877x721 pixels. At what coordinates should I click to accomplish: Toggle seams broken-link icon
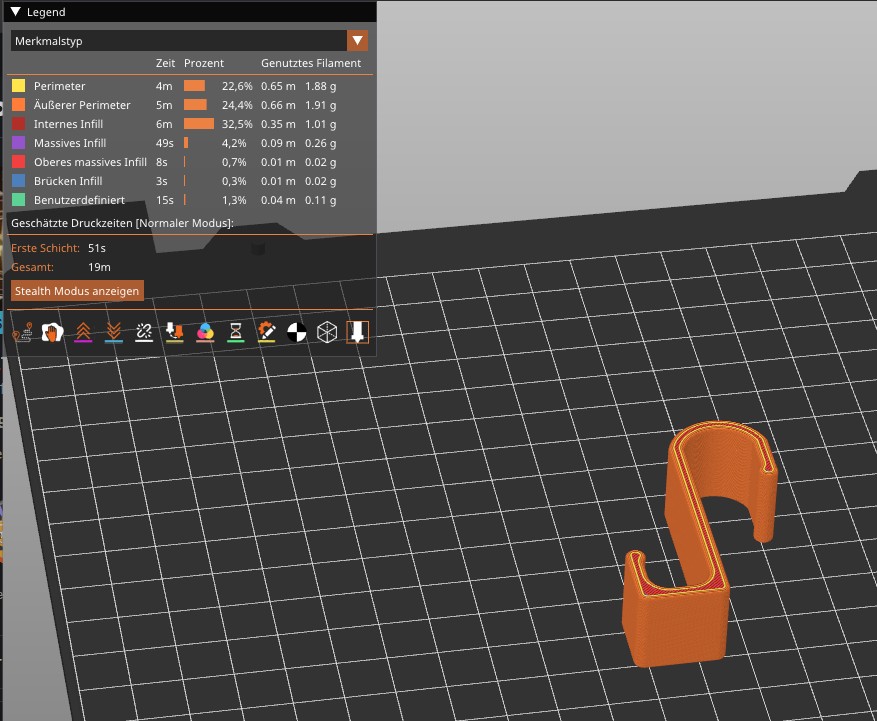[x=144, y=332]
